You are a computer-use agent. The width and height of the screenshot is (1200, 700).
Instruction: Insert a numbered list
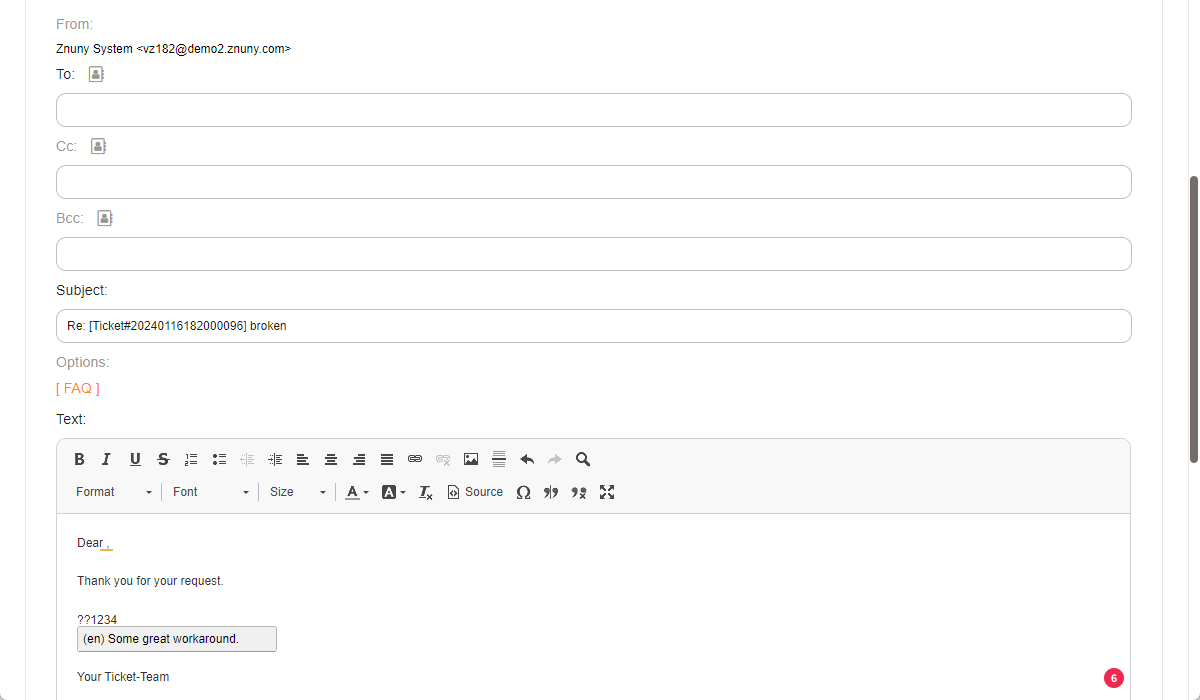coord(191,460)
